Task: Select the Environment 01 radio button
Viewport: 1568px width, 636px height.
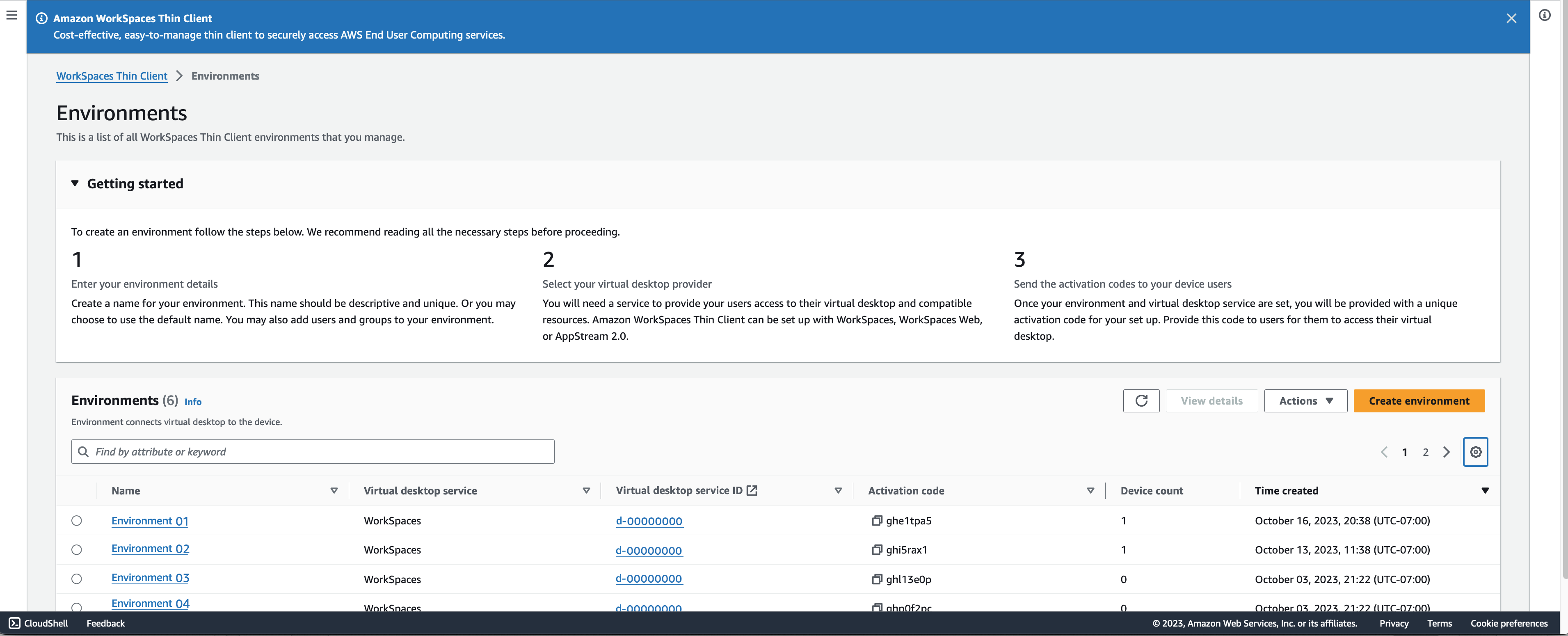Action: (x=77, y=520)
